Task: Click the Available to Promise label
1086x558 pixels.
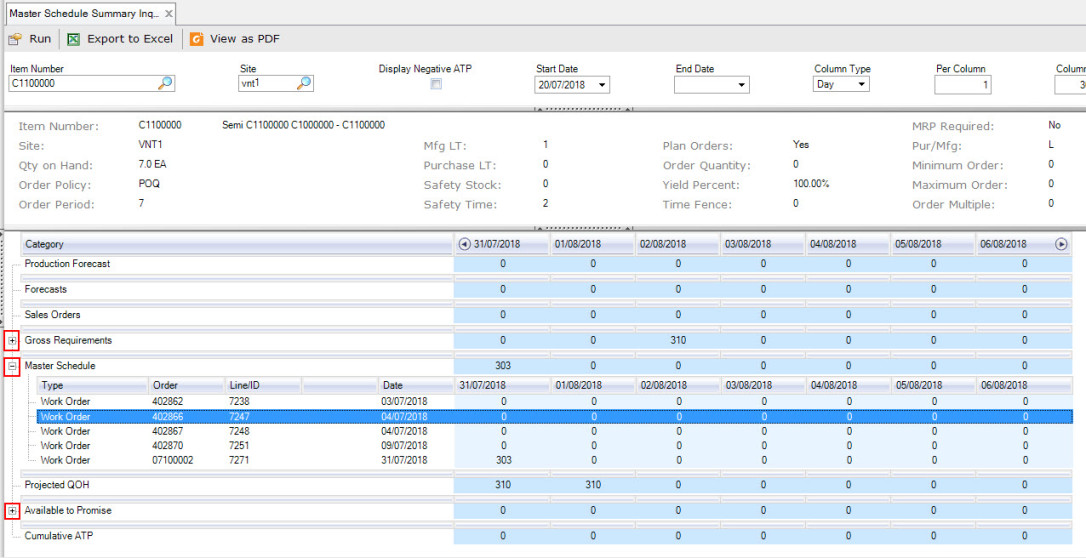Action: (x=68, y=510)
